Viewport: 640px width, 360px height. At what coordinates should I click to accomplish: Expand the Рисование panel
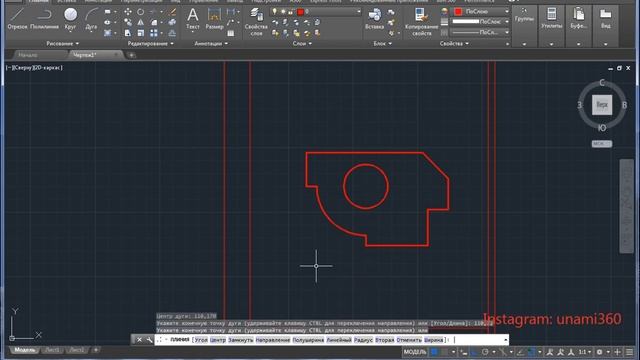click(x=62, y=43)
